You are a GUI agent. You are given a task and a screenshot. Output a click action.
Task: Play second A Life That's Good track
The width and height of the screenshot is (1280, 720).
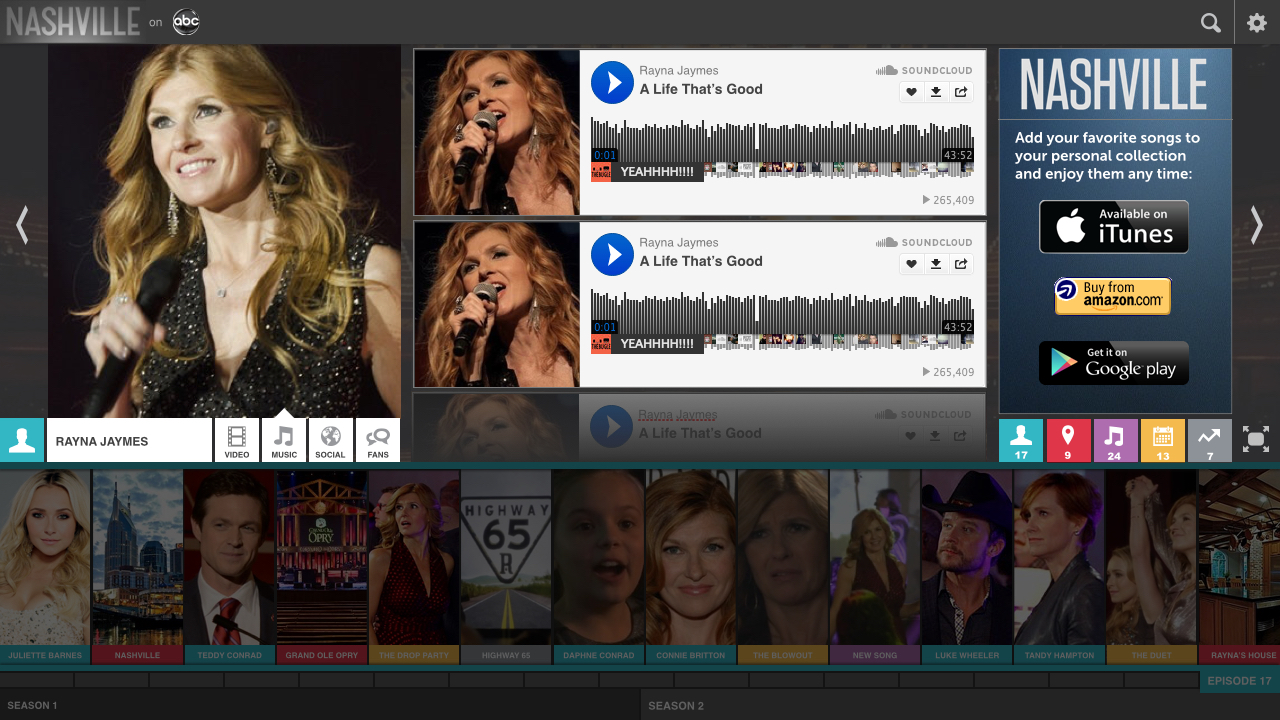pos(612,254)
